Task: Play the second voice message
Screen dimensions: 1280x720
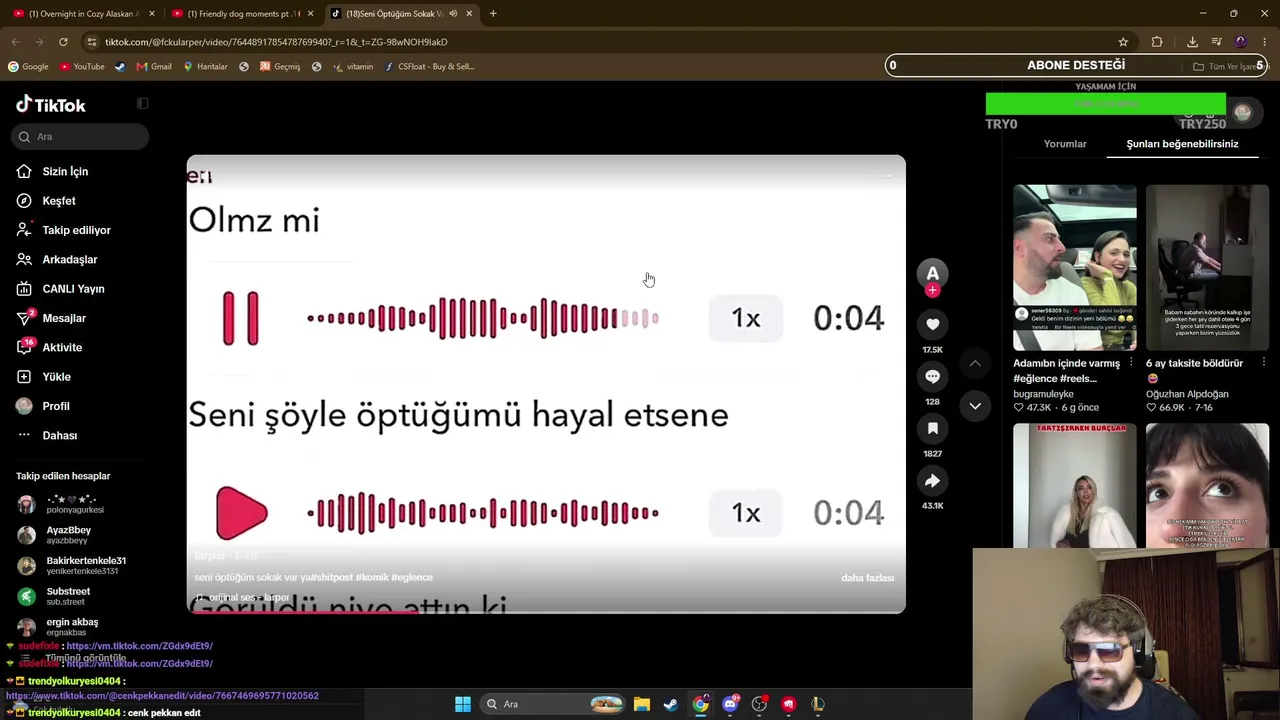Action: pyautogui.click(x=241, y=513)
